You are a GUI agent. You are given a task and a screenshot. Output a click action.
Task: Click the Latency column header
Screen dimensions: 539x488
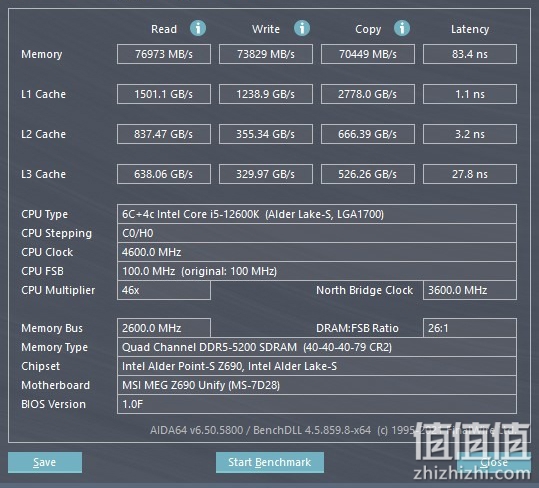point(470,29)
